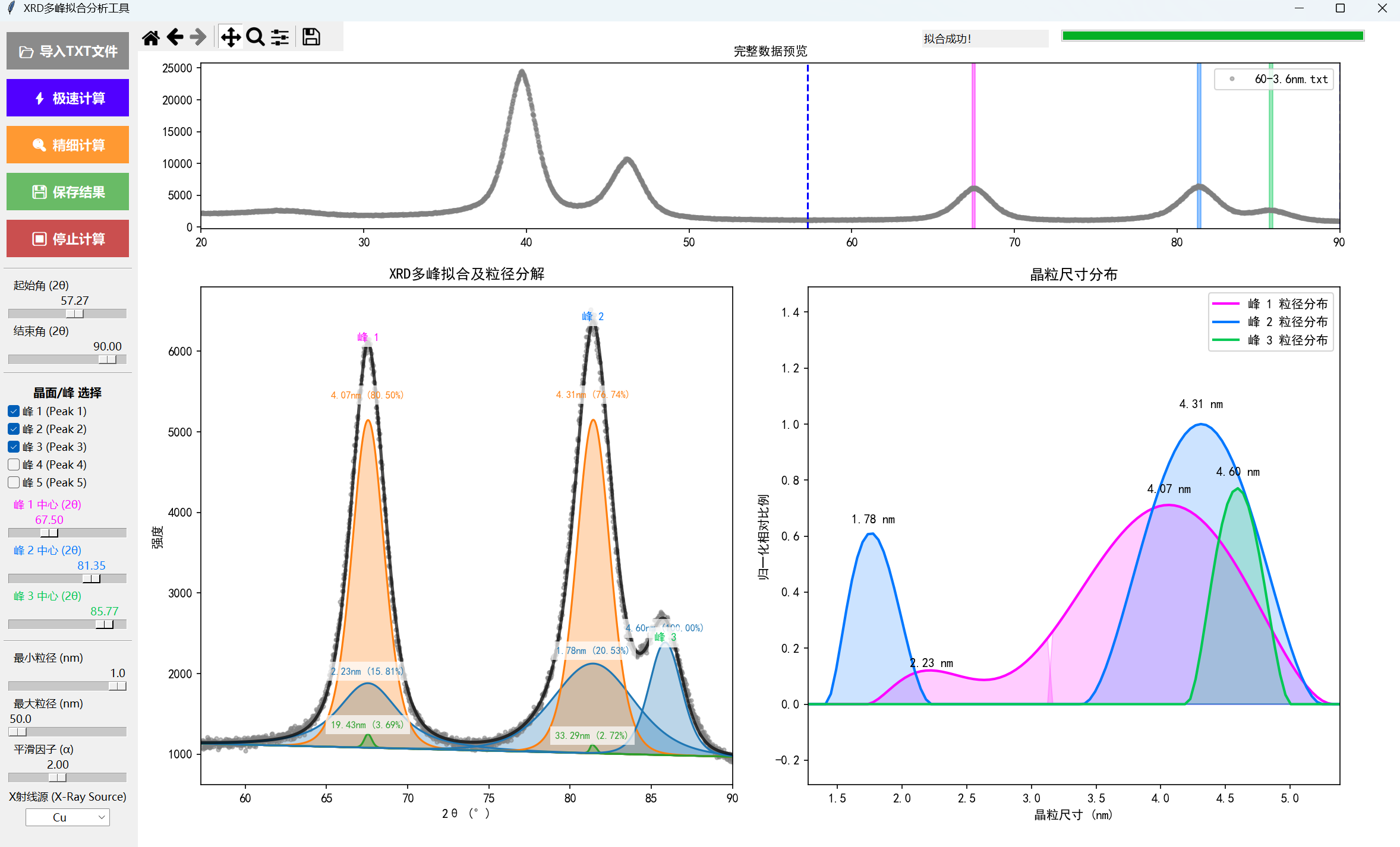Start the 极速计算 fast calculation
The width and height of the screenshot is (1400, 847).
tap(68, 98)
